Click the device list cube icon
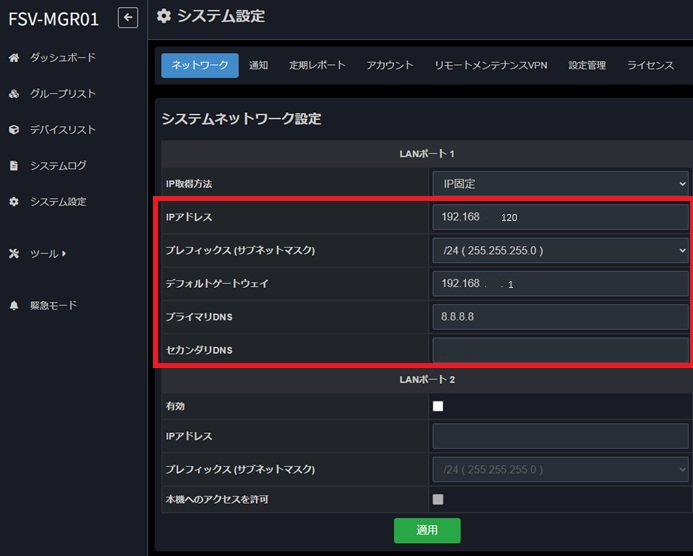The height and width of the screenshot is (556, 693). [x=14, y=129]
